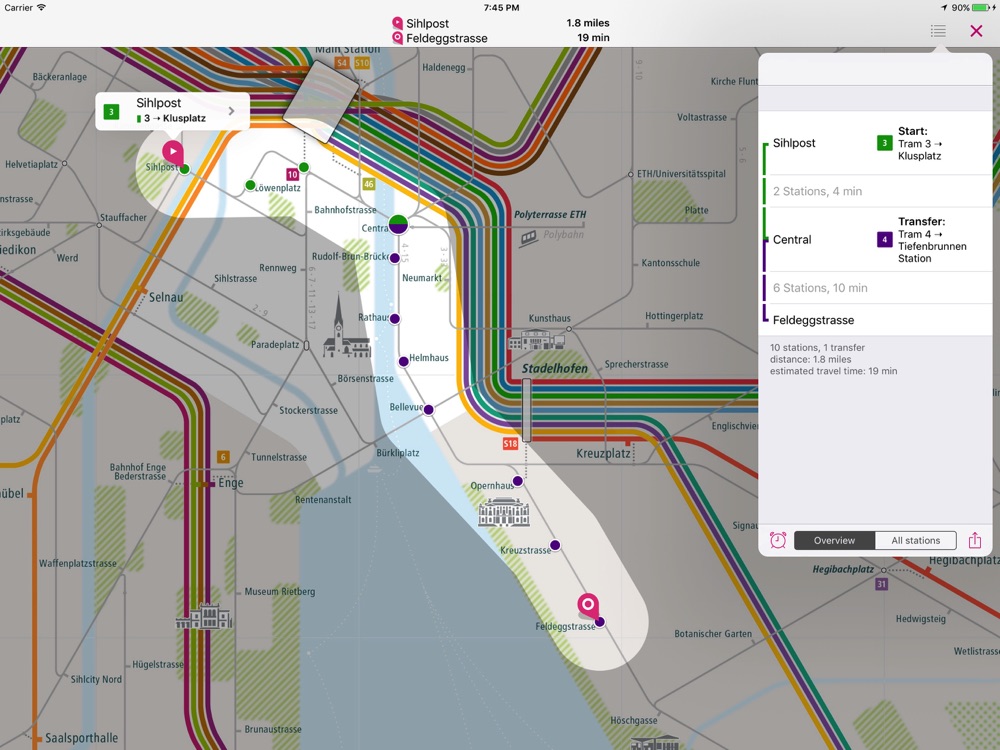The width and height of the screenshot is (1000, 750).
Task: Select the Rathaus stop dot on map
Action: [395, 319]
